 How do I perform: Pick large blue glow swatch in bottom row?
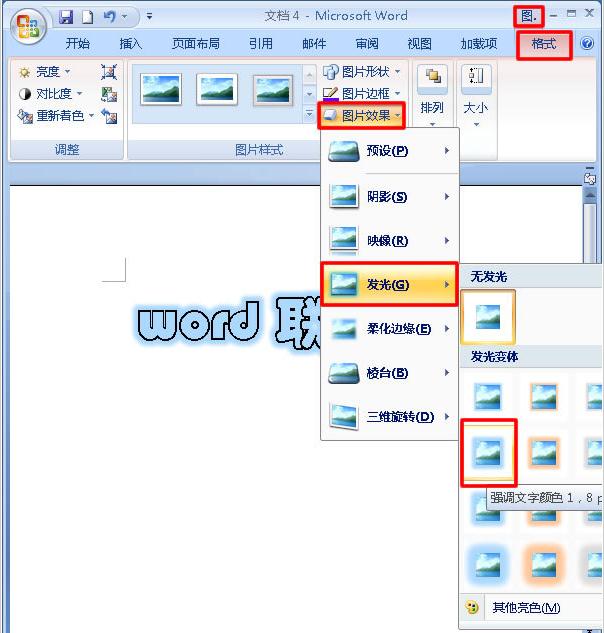pos(488,565)
